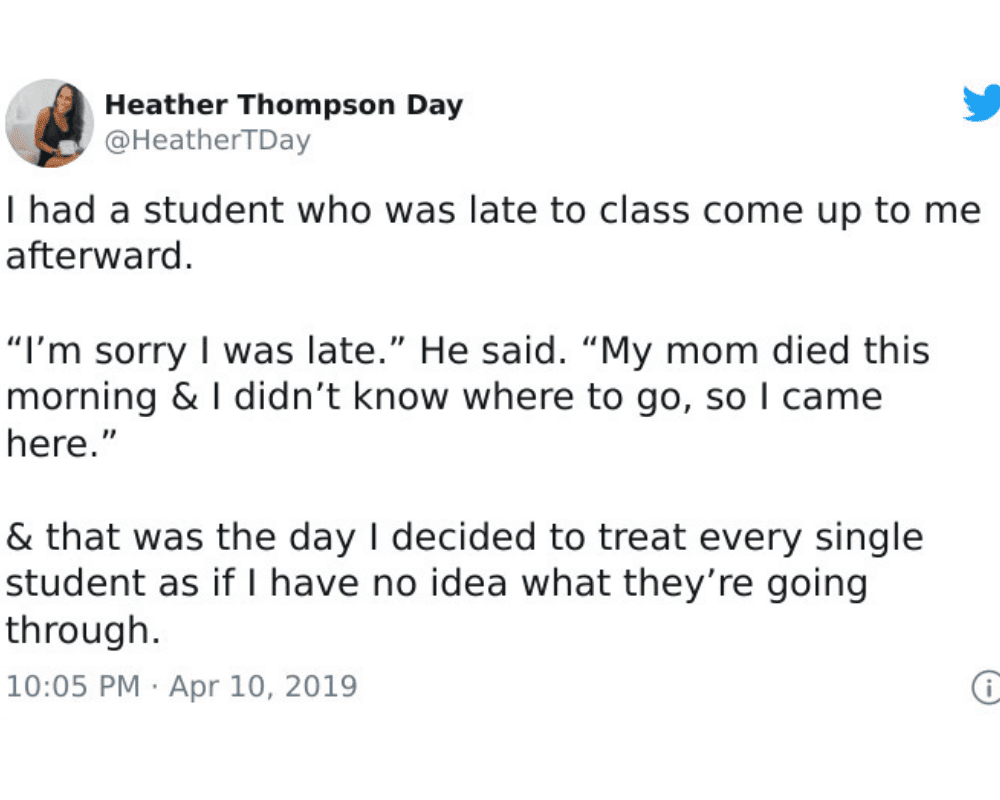Click the word "through." at tweet end

click(x=82, y=631)
